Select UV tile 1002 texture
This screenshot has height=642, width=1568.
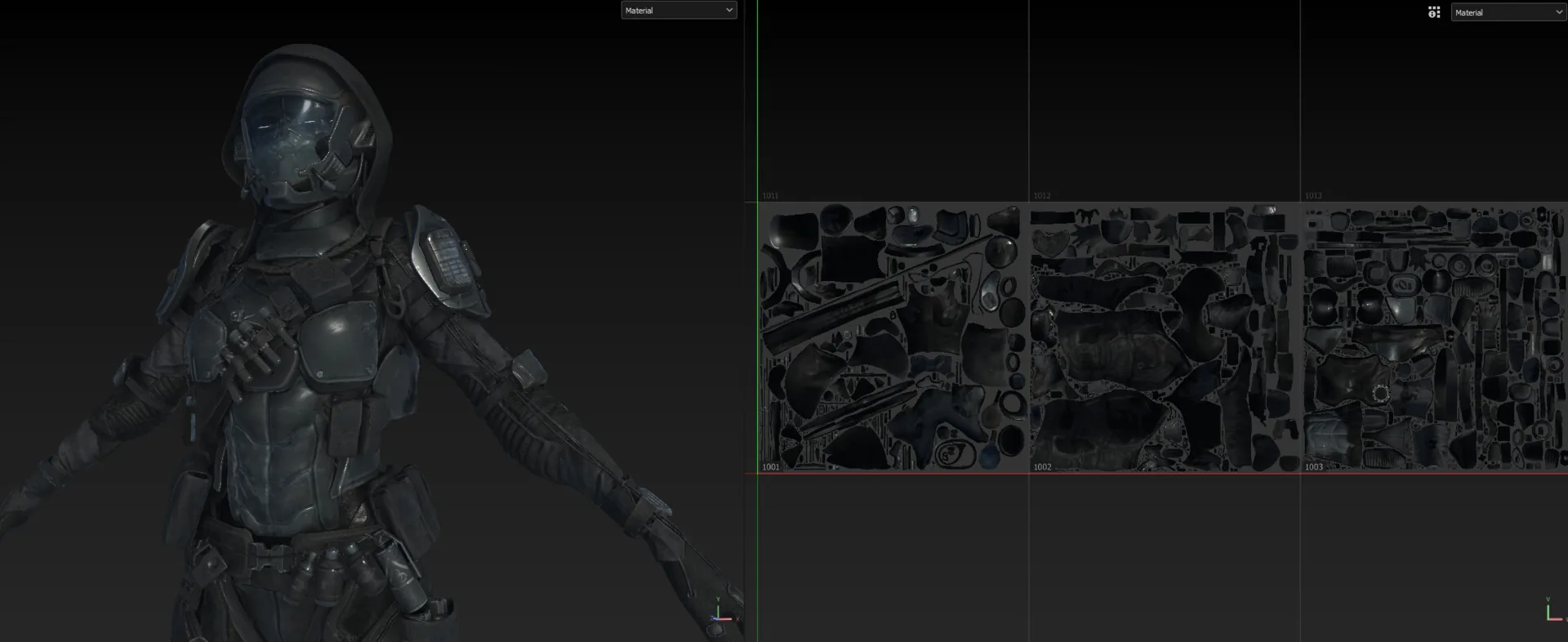click(1164, 337)
